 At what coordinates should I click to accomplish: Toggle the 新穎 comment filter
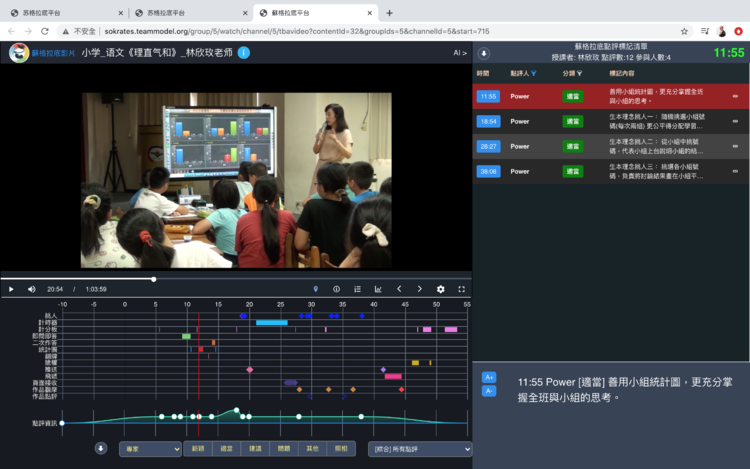pyautogui.click(x=199, y=449)
